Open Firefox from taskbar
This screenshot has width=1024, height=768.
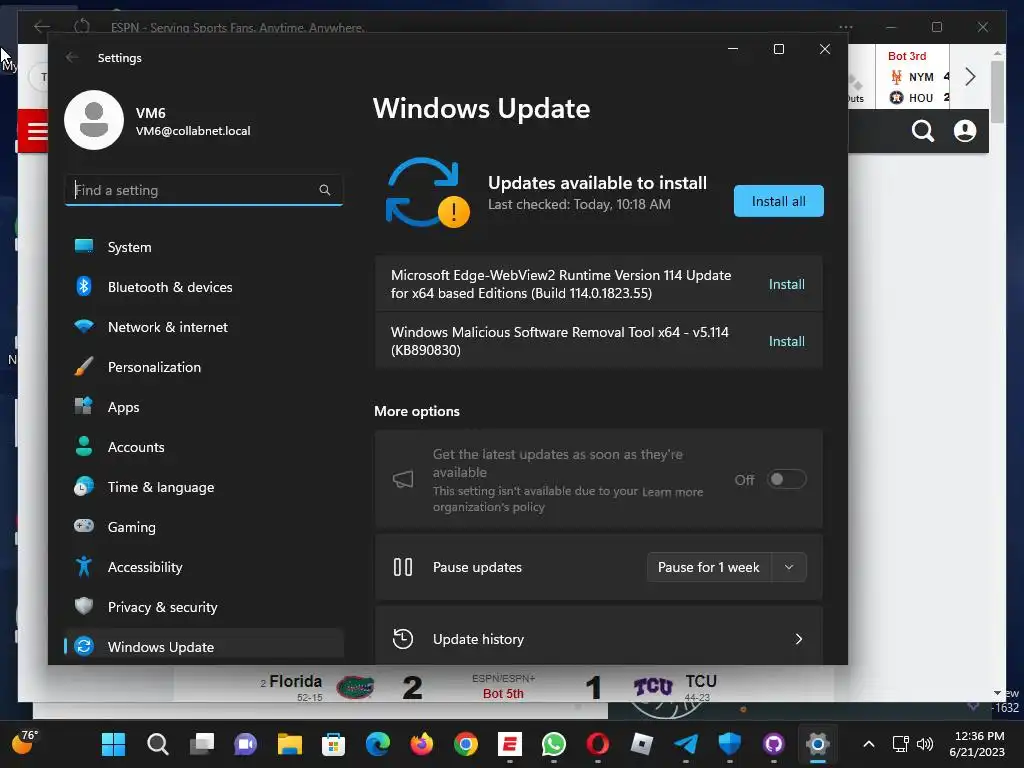pyautogui.click(x=422, y=744)
